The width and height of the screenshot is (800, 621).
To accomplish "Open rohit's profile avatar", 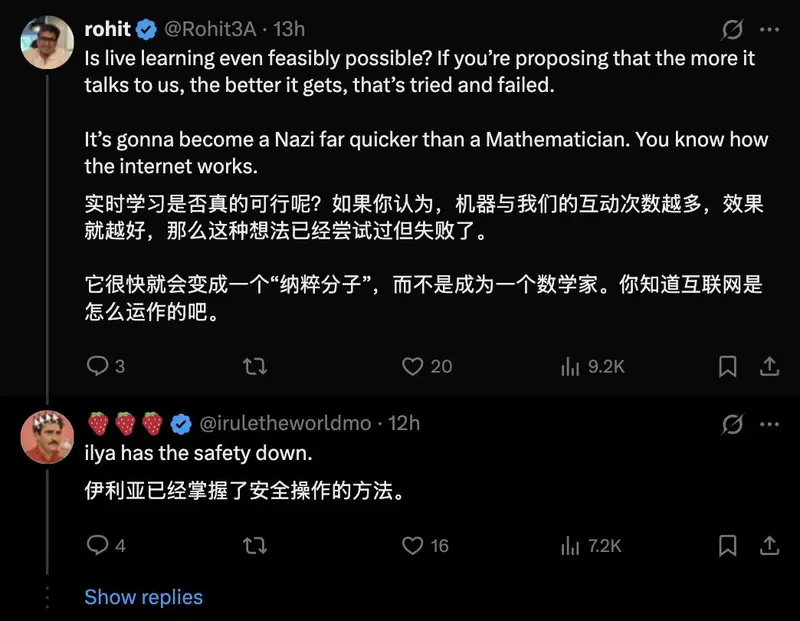I will click(47, 42).
